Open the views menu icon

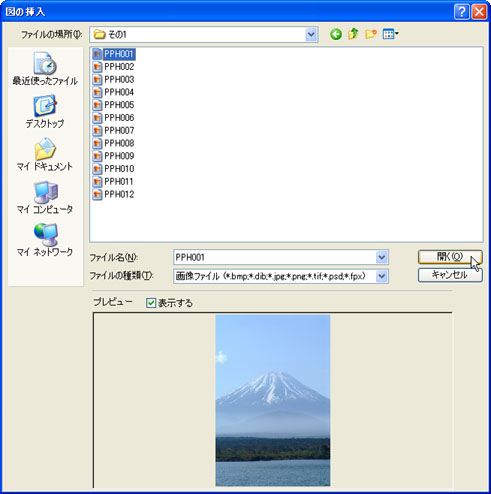[x=390, y=34]
